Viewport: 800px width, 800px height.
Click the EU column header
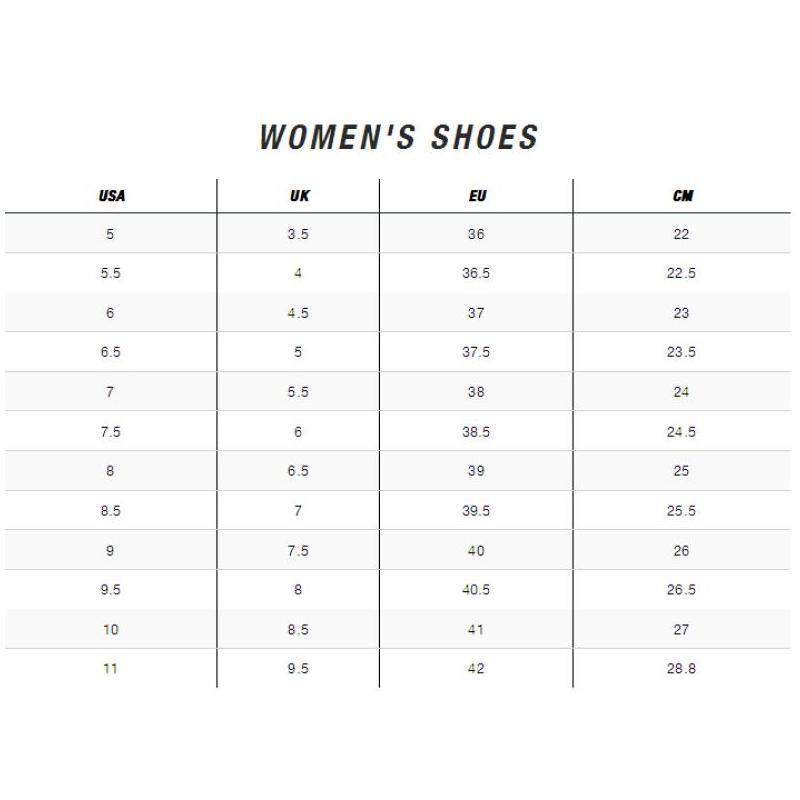click(x=477, y=196)
